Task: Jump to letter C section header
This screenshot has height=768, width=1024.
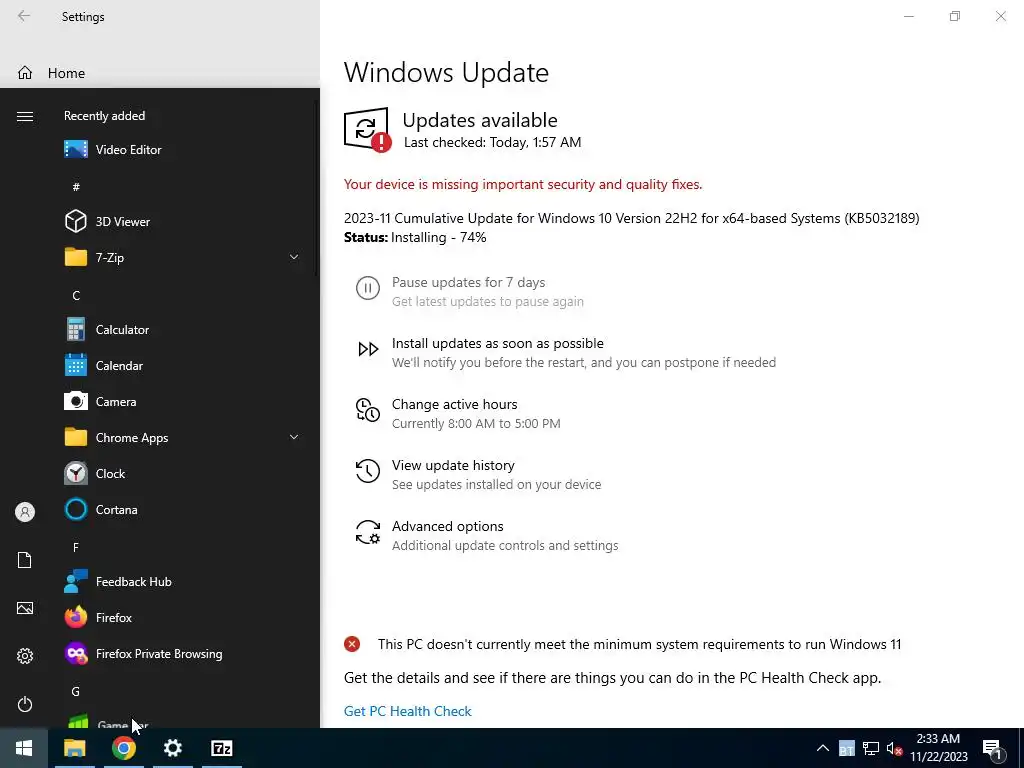Action: [76, 295]
